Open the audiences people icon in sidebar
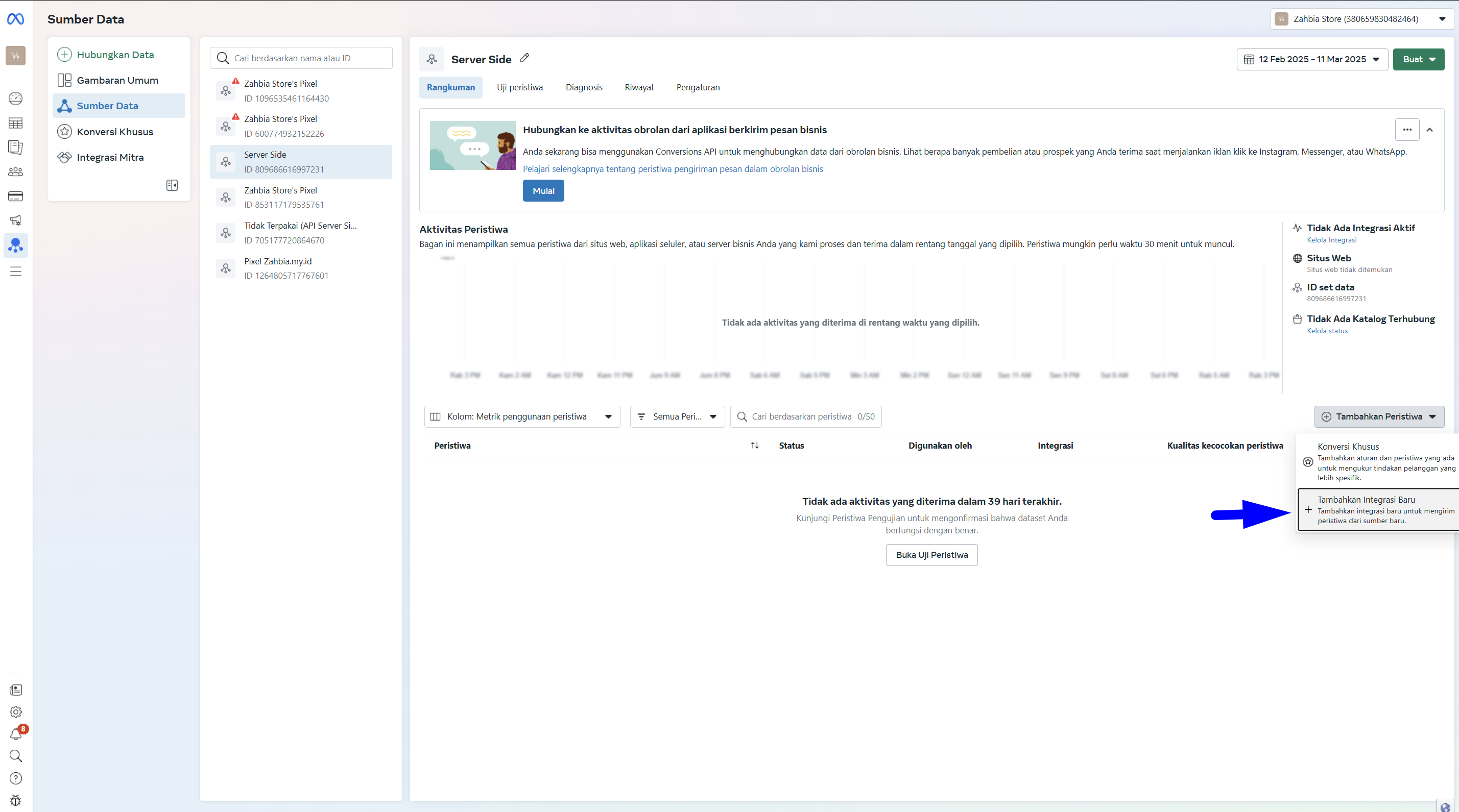This screenshot has height=812, width=1459. pyautogui.click(x=15, y=171)
